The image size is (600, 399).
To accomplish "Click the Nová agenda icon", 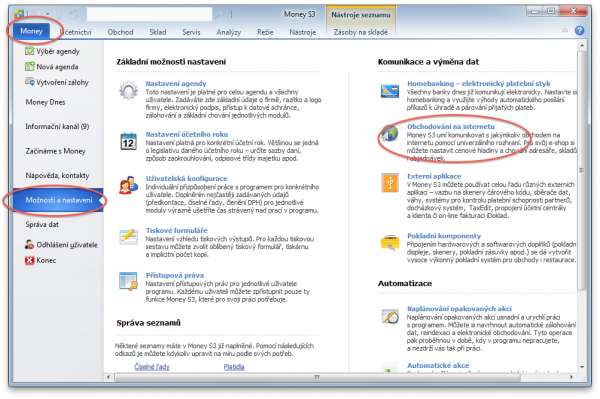I will pos(29,67).
